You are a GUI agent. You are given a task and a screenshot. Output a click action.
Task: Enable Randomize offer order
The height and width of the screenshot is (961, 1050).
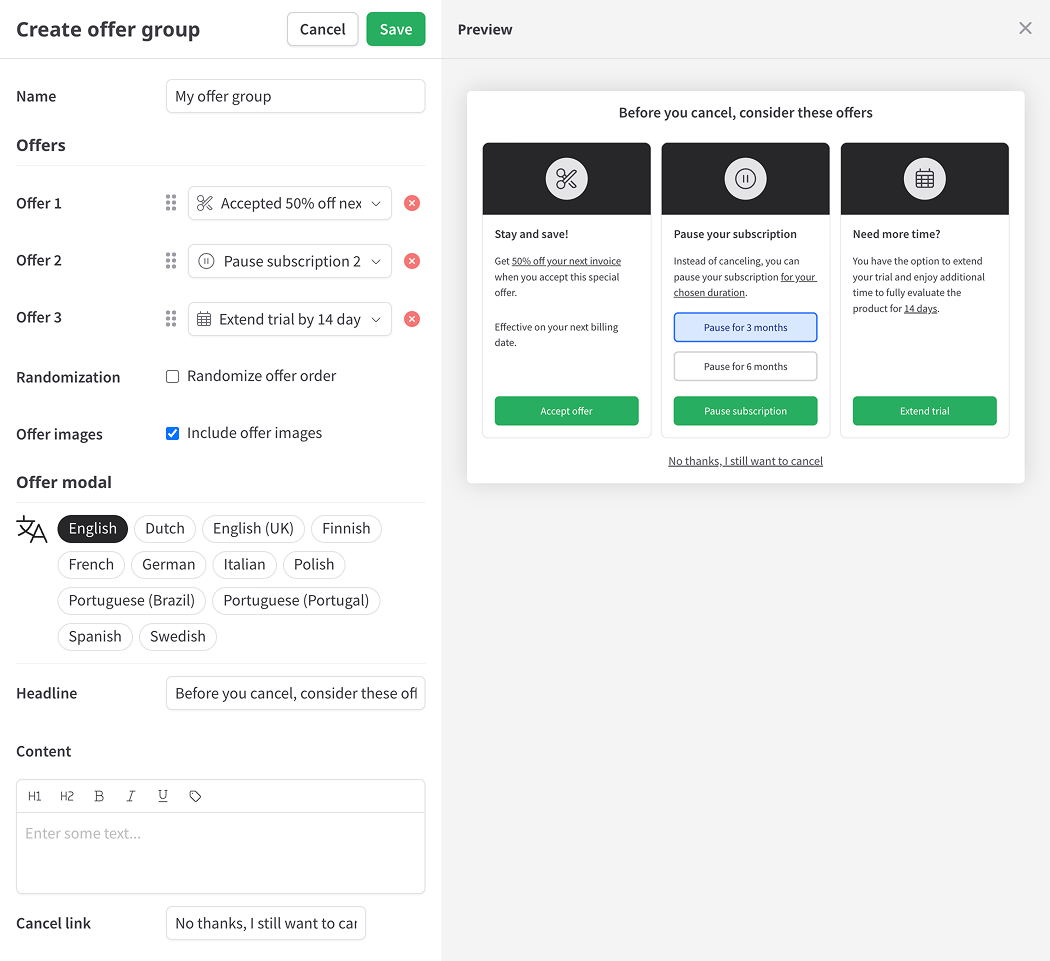(x=172, y=376)
